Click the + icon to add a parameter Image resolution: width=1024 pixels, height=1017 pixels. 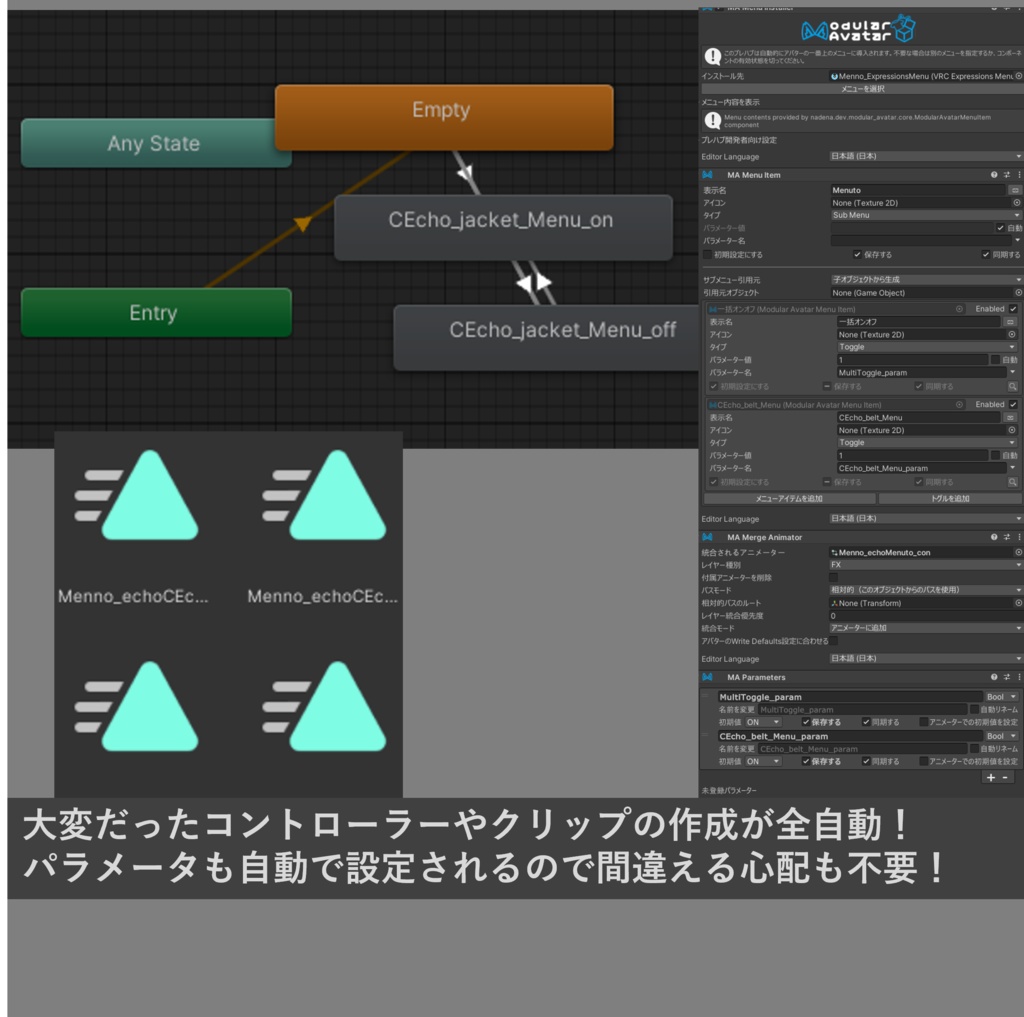[x=991, y=777]
